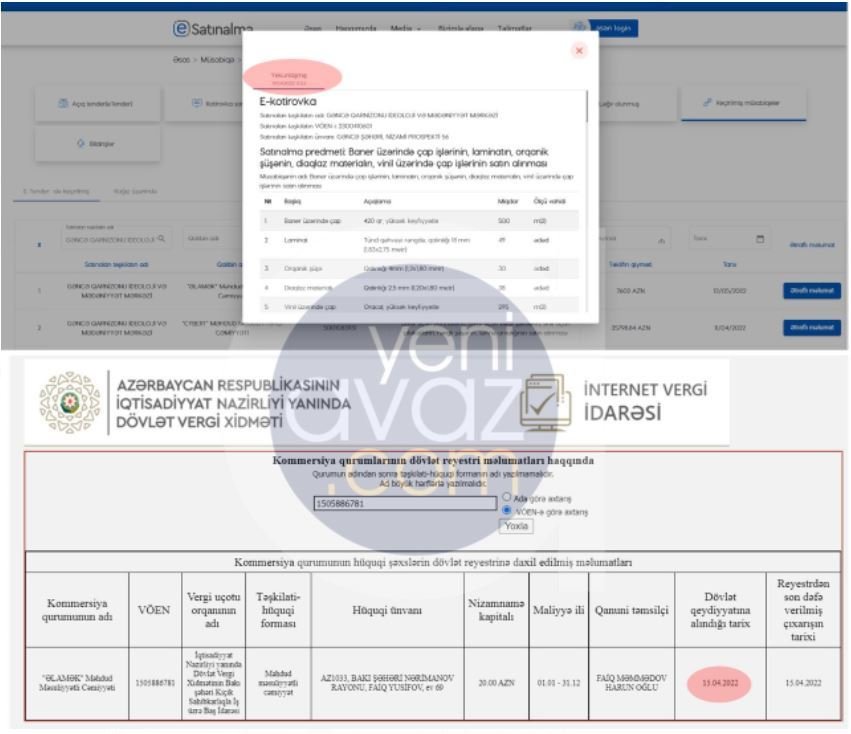
Task: Select the 'Ada görə axtarış' radio button
Action: pyautogui.click(x=506, y=497)
